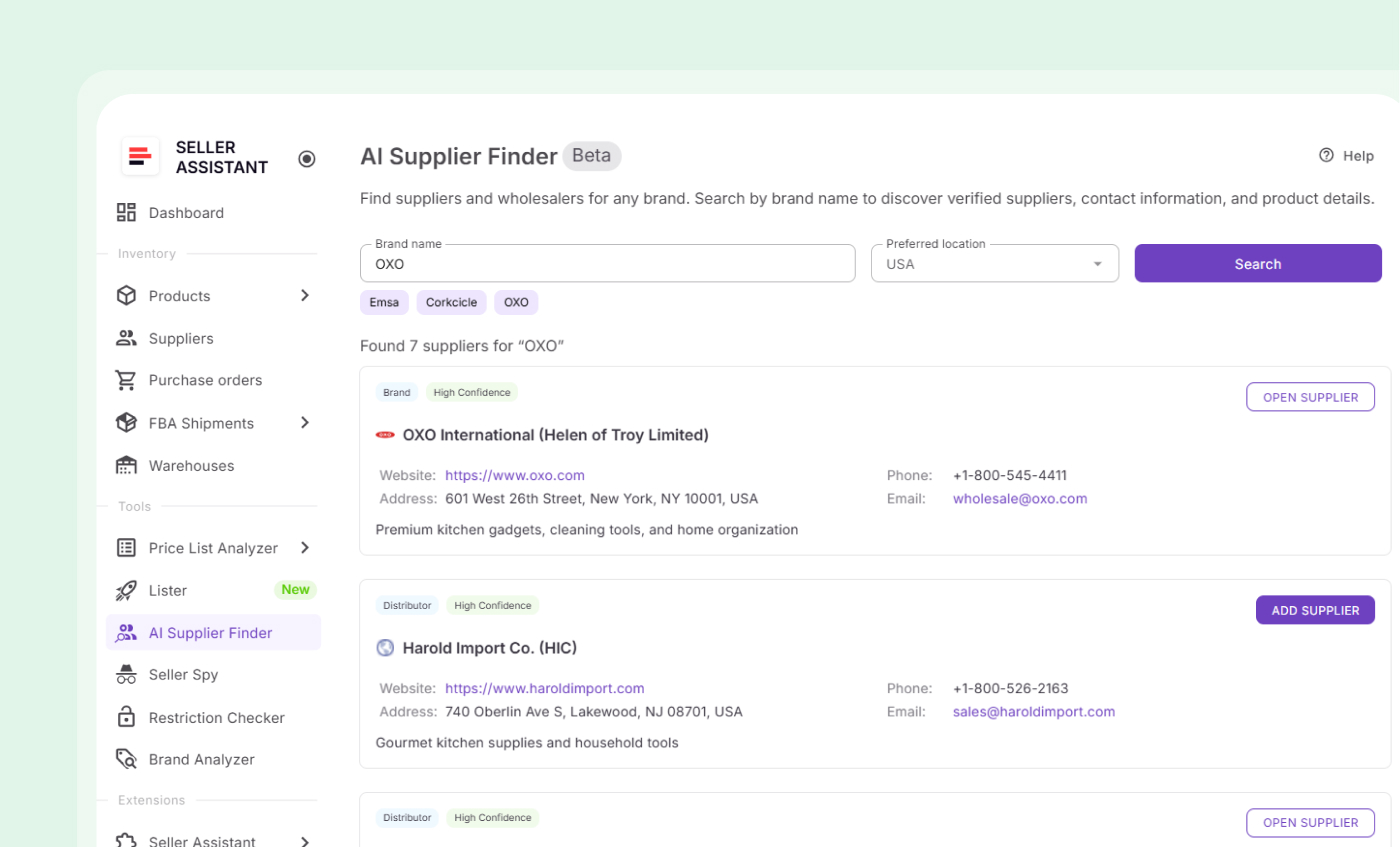Click ADD SUPPLIER for Harold Import Co.
Image resolution: width=1400 pixels, height=847 pixels.
(1314, 609)
